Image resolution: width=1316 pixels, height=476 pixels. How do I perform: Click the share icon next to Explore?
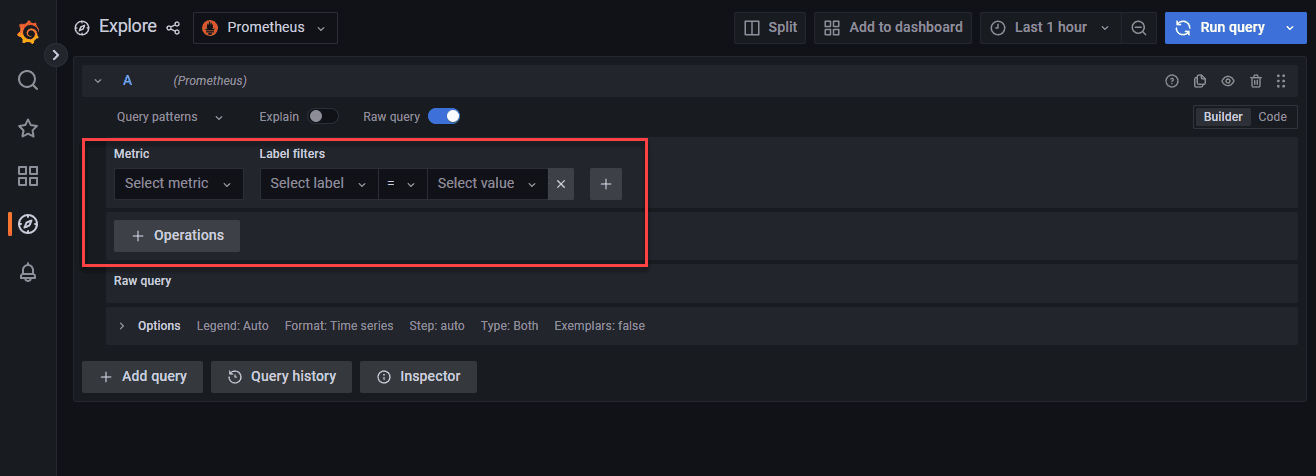[x=173, y=28]
